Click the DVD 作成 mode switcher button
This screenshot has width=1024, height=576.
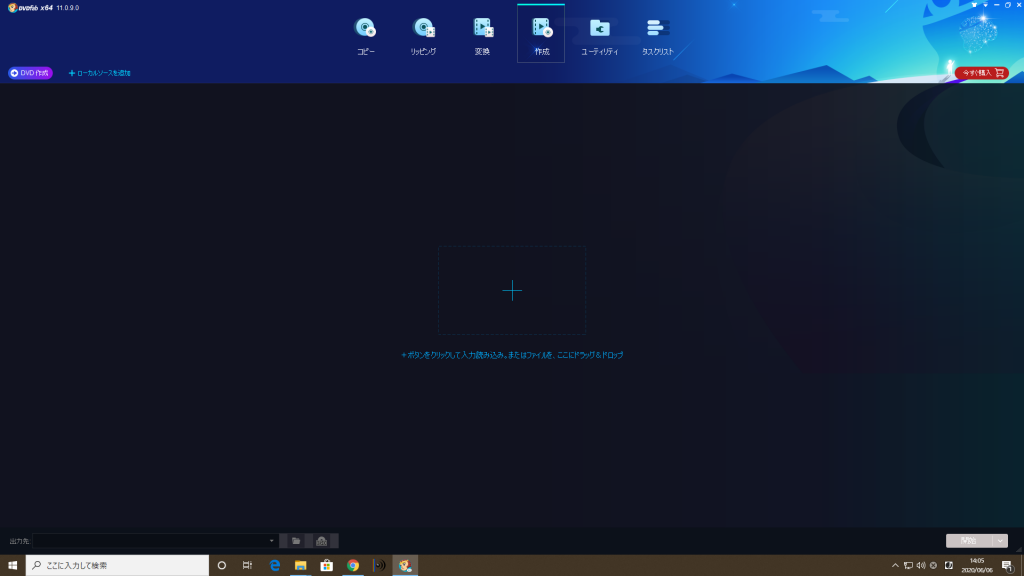pos(30,73)
